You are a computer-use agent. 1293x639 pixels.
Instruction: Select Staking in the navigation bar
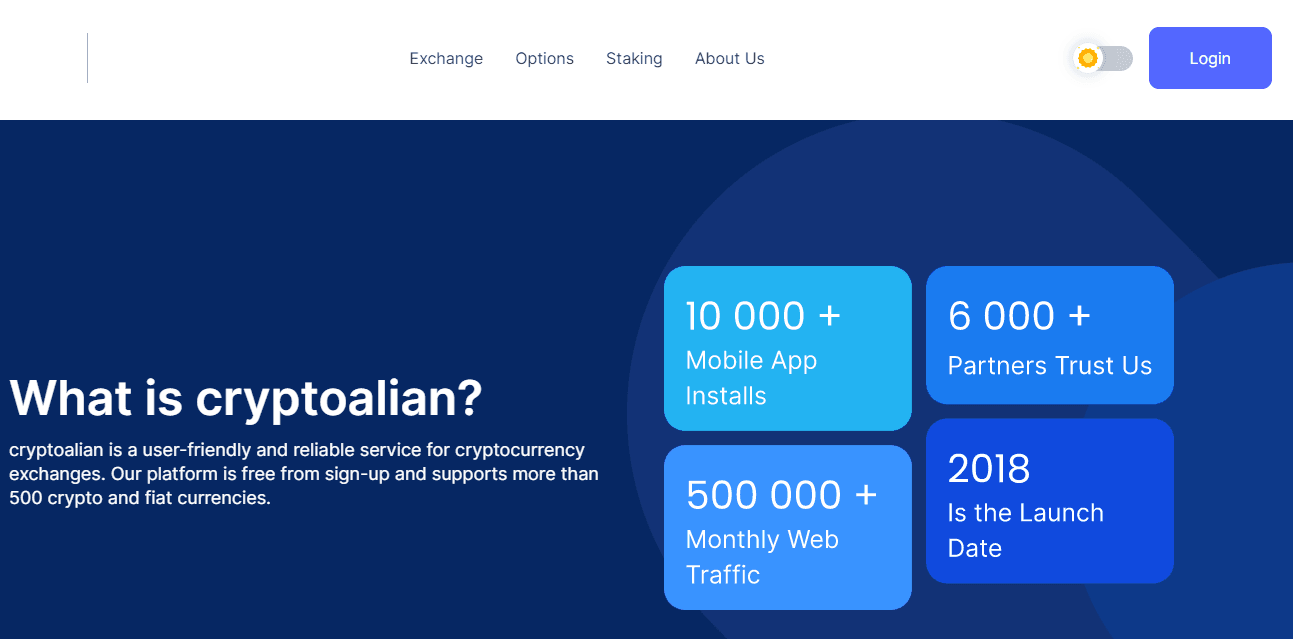(634, 59)
